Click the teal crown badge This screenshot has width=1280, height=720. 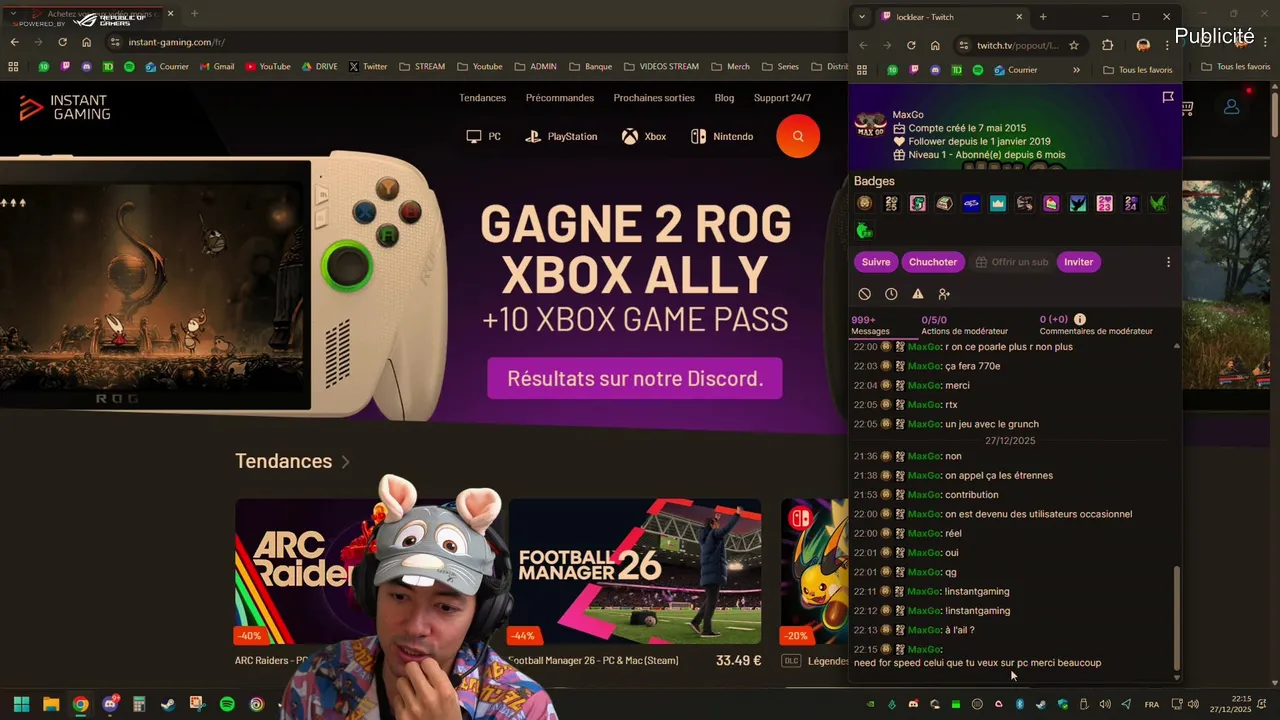click(x=998, y=204)
